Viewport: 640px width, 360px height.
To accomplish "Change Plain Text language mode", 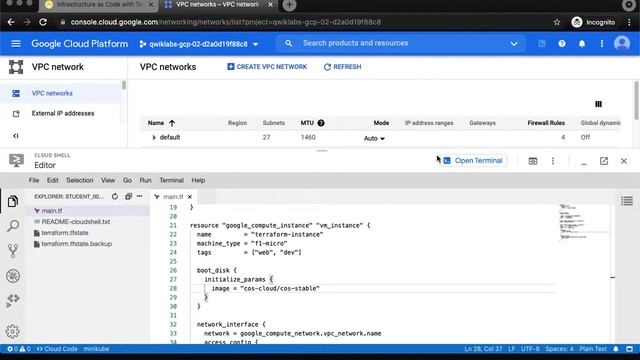I will [593, 349].
